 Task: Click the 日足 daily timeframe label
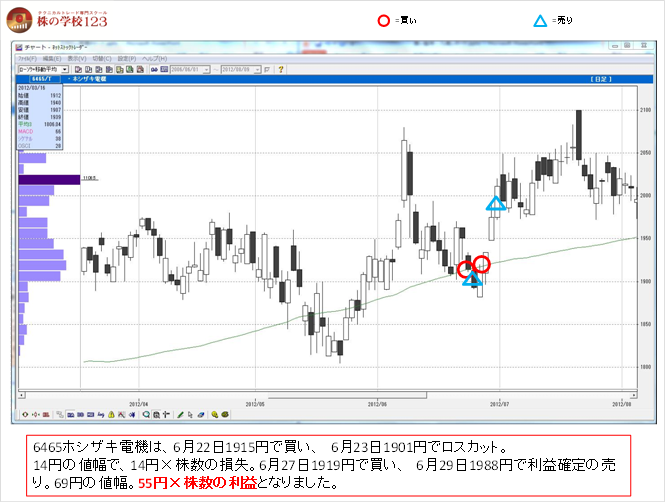600,78
